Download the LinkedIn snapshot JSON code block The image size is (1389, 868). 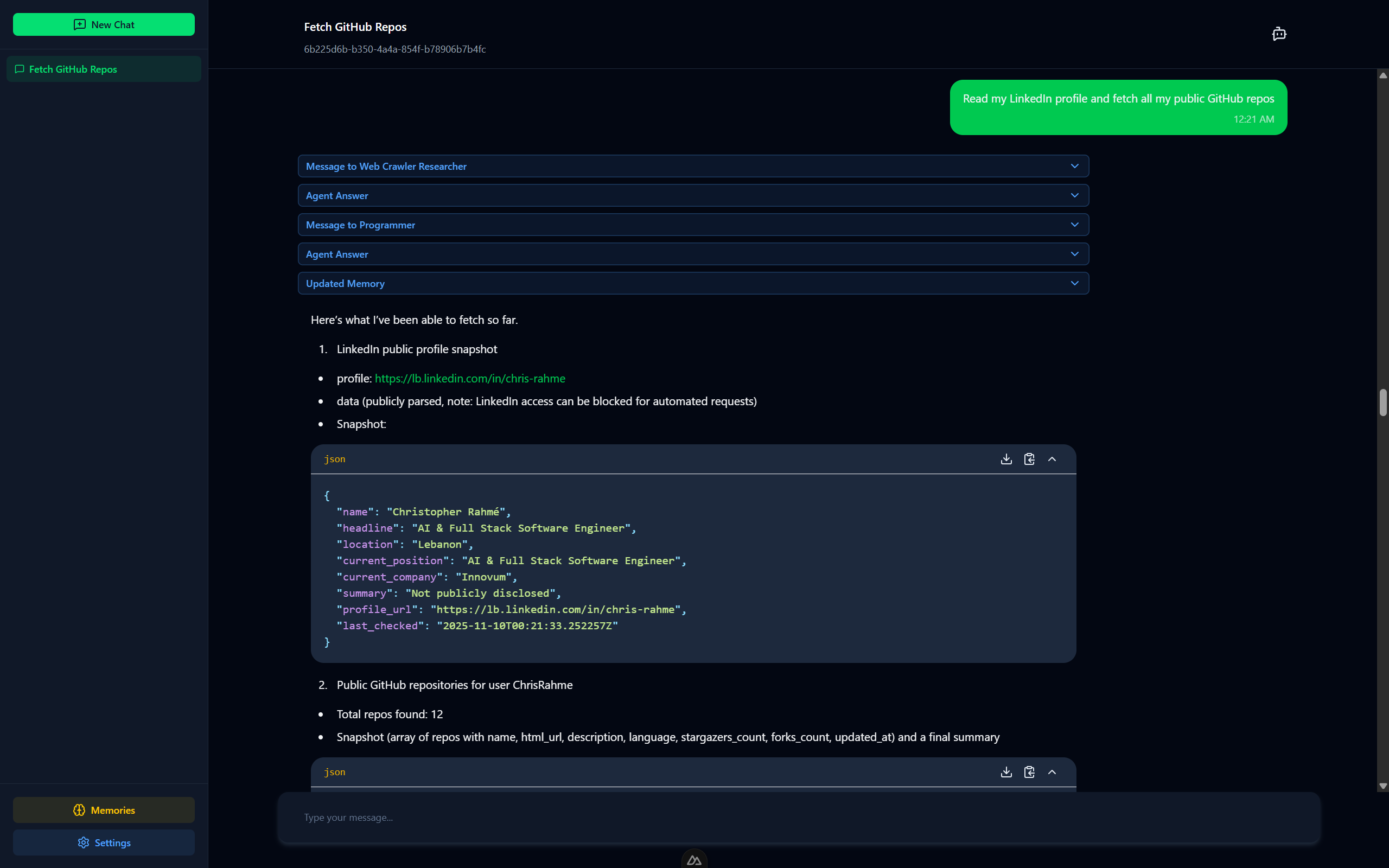(1006, 459)
